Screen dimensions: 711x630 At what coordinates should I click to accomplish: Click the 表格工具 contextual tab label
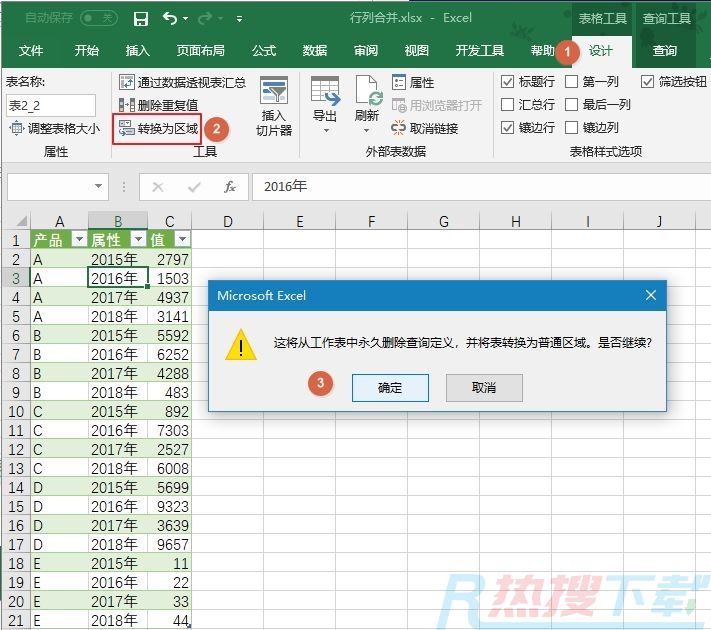pos(602,19)
